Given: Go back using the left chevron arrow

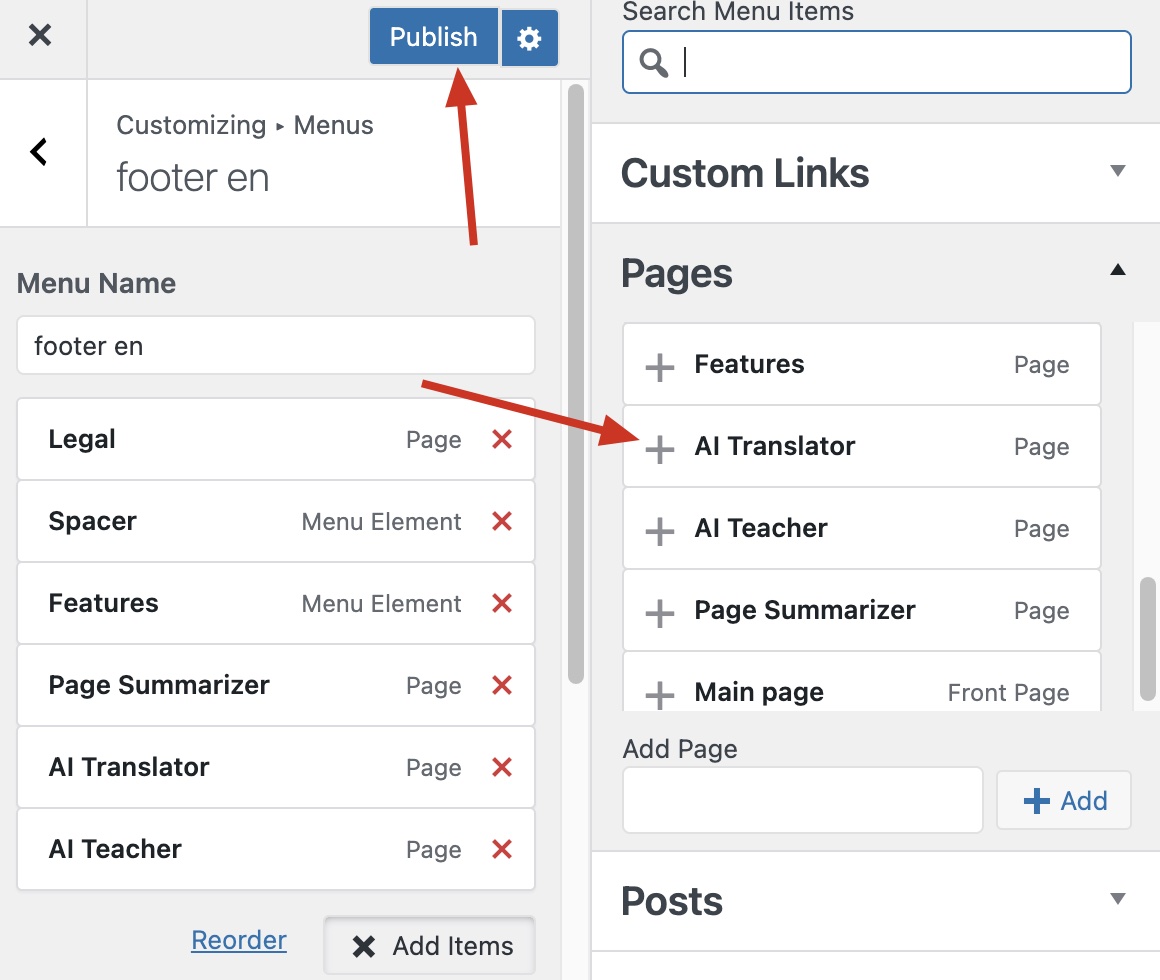Looking at the screenshot, I should coord(39,152).
